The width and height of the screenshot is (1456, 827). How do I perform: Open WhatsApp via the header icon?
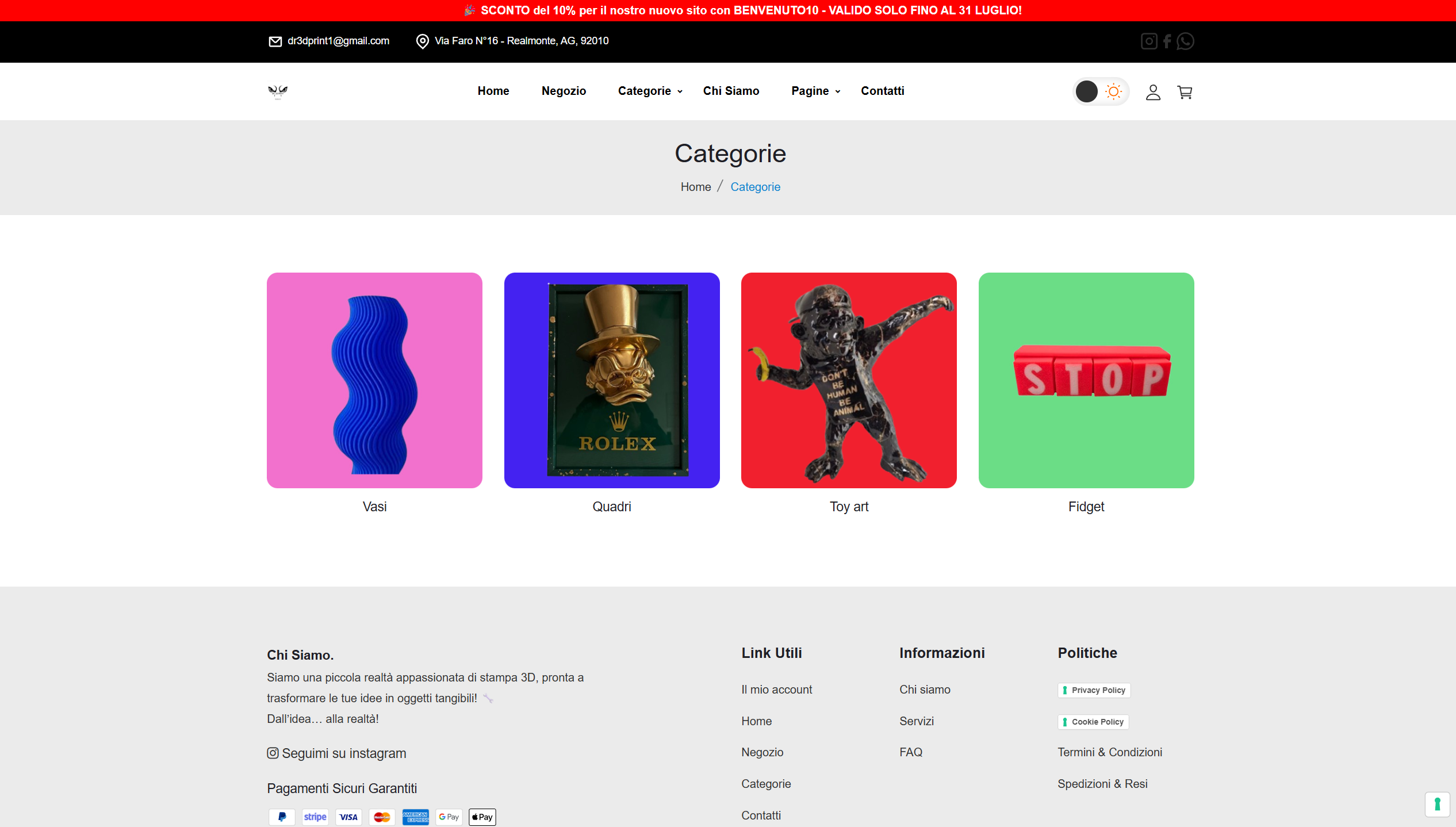pyautogui.click(x=1185, y=41)
